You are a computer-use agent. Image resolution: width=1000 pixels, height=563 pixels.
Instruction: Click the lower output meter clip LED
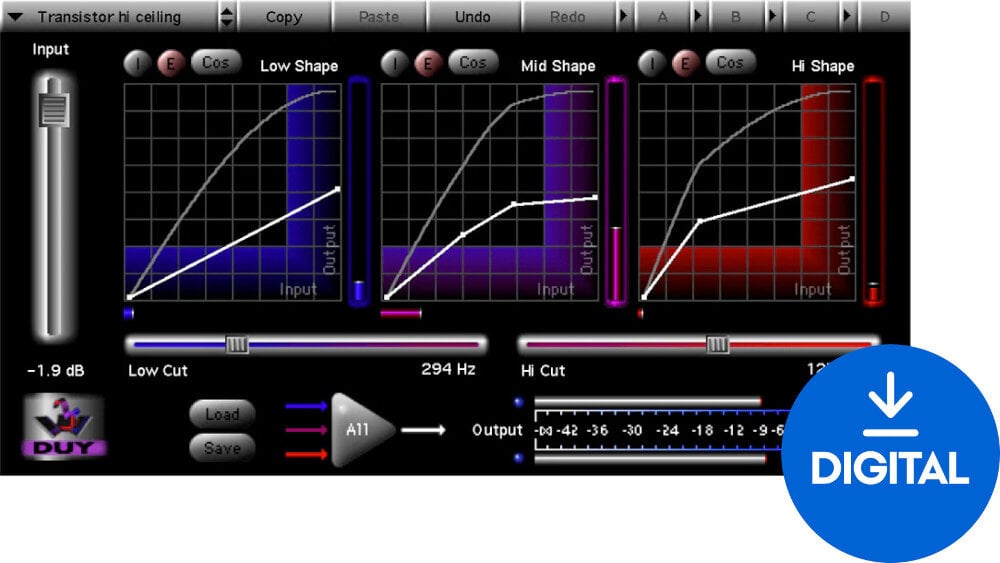[518, 458]
